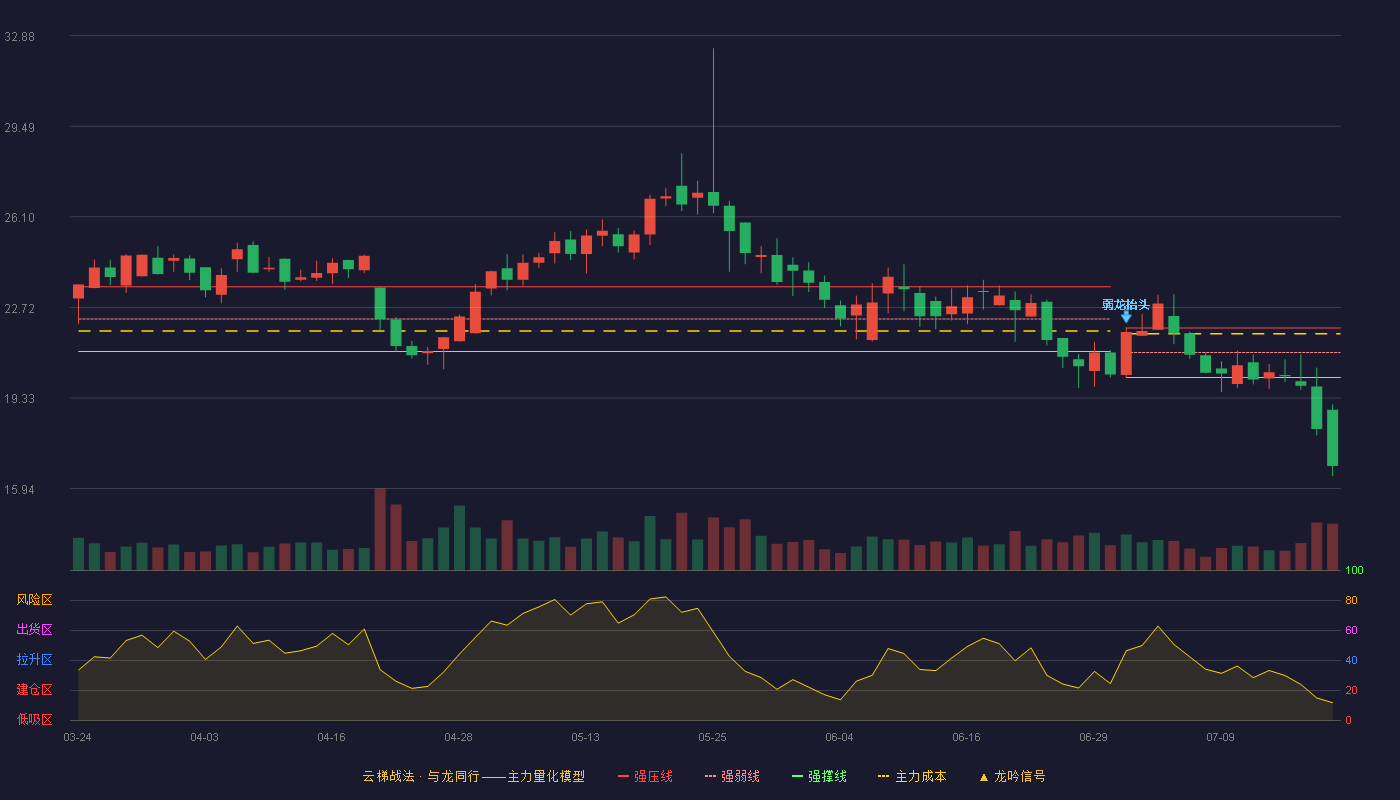
Task: Click the 22.72 price axis label
Action: [x=20, y=308]
